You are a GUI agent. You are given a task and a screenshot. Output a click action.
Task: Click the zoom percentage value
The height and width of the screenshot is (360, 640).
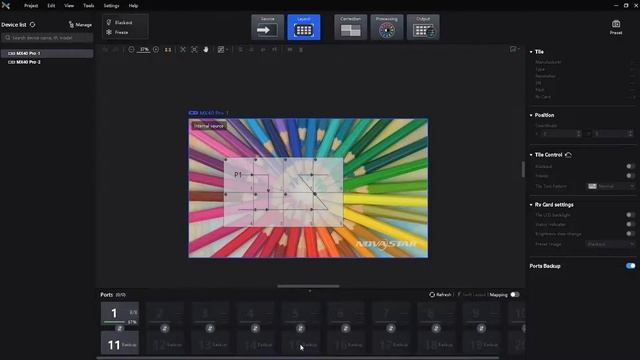144,49
